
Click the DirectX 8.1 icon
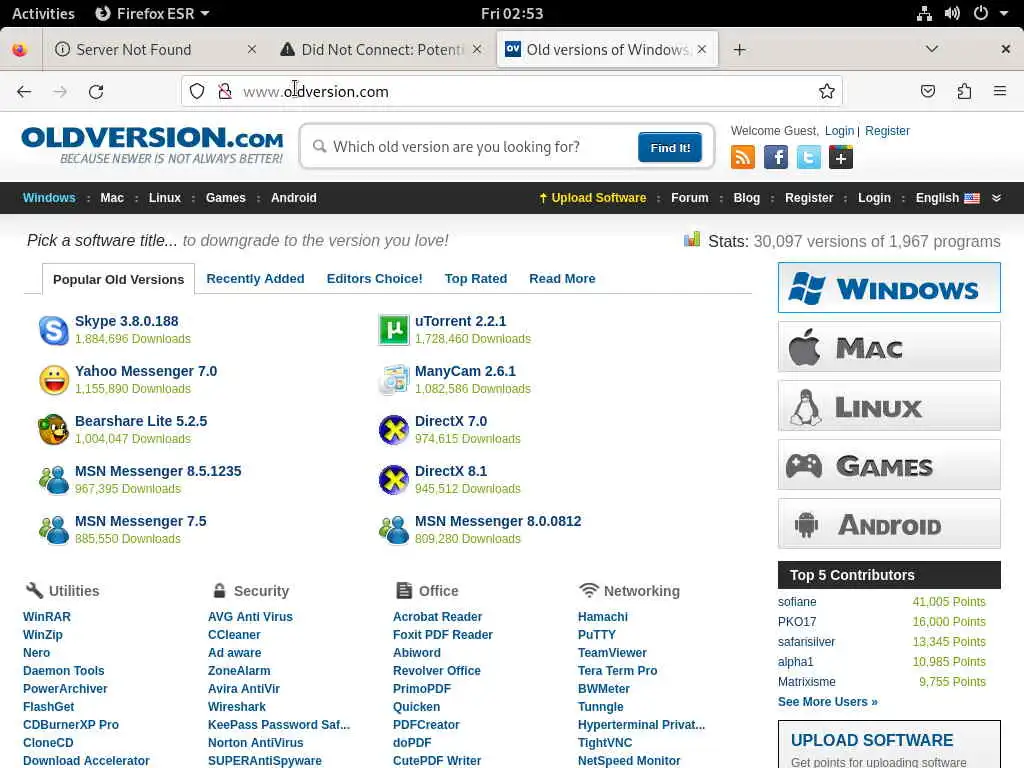tap(394, 480)
